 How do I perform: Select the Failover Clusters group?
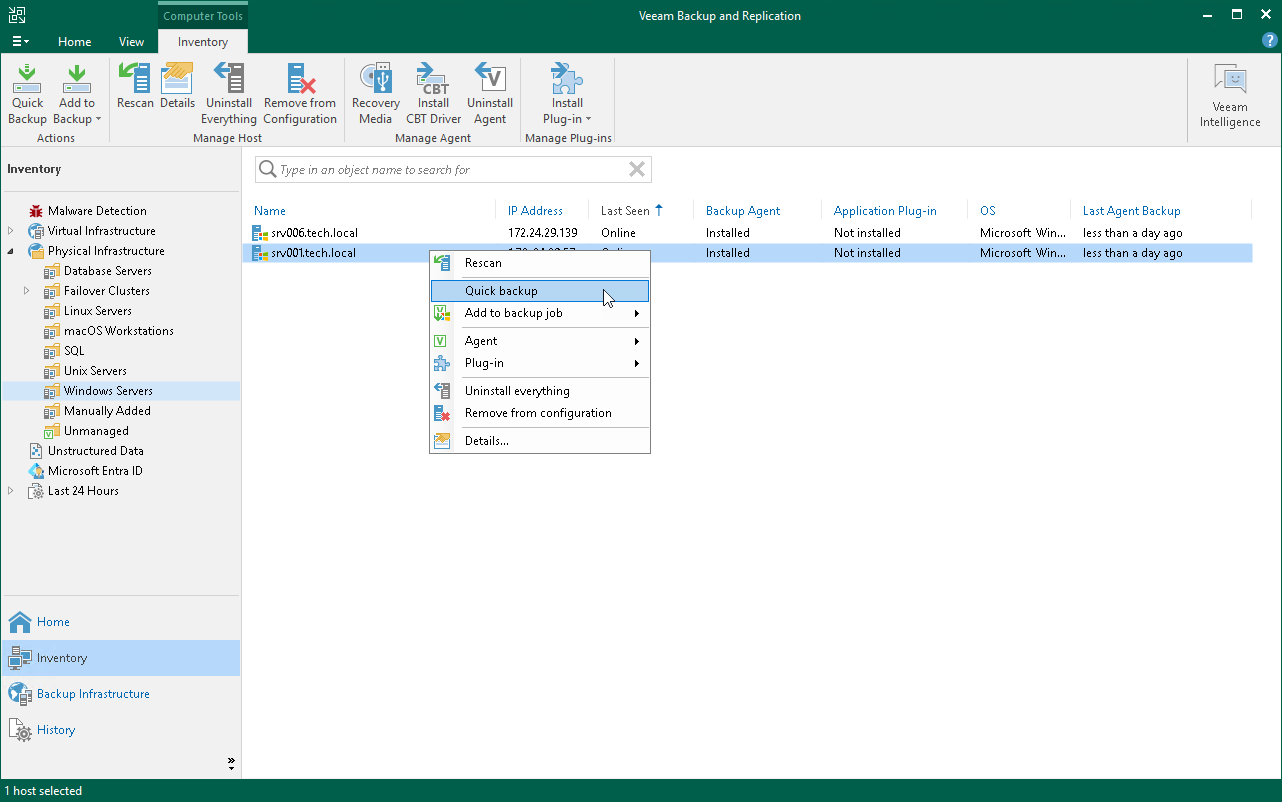106,291
